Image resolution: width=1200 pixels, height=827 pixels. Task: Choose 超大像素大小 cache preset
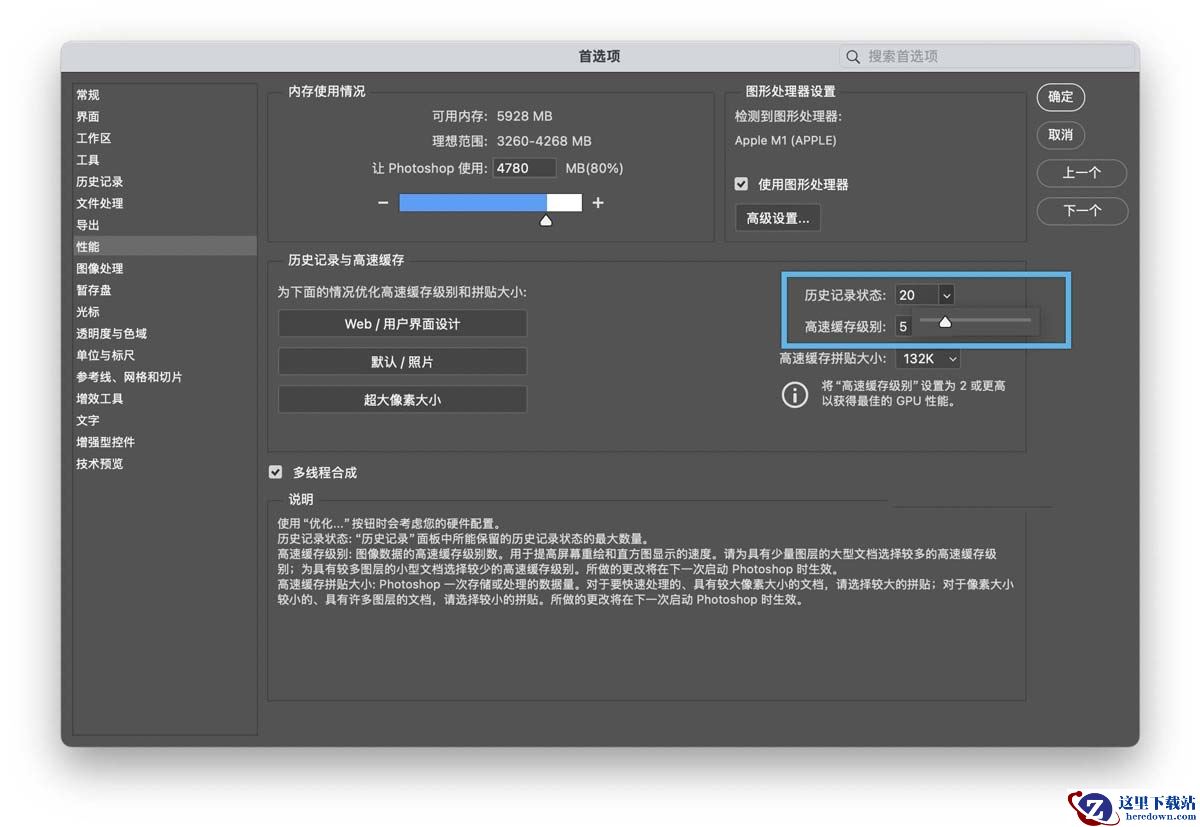(402, 400)
